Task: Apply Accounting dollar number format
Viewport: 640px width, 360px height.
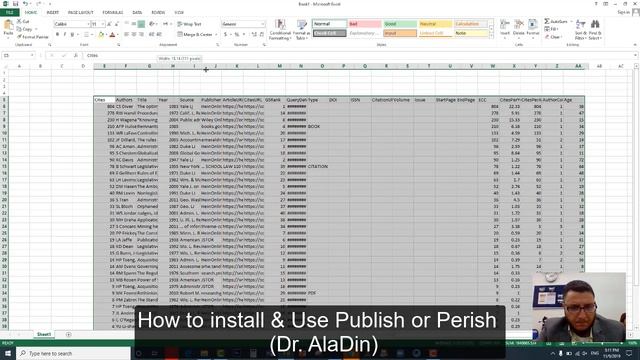Action: coord(225,34)
